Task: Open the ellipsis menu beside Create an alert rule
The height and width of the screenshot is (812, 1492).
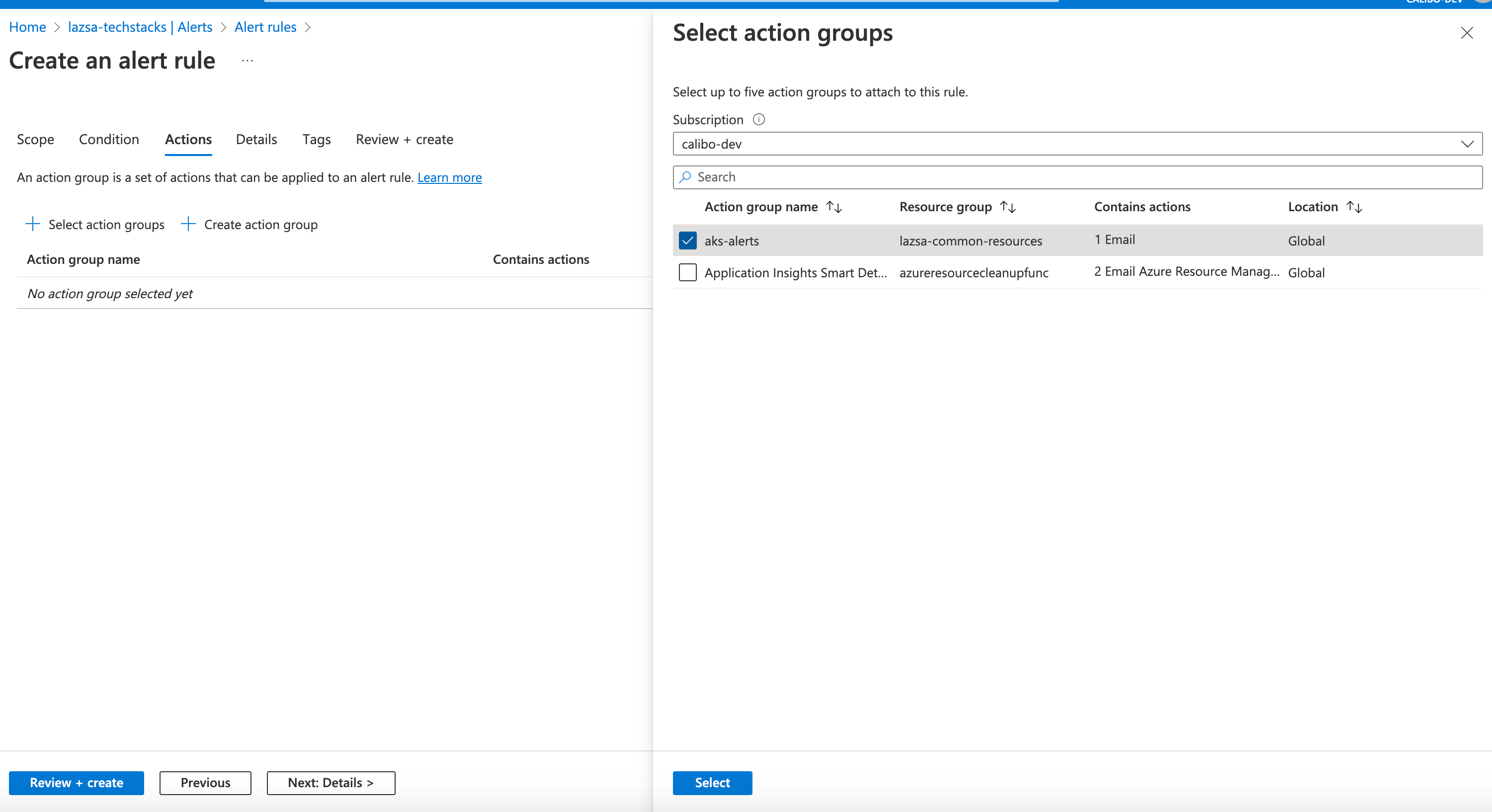Action: click(x=248, y=60)
